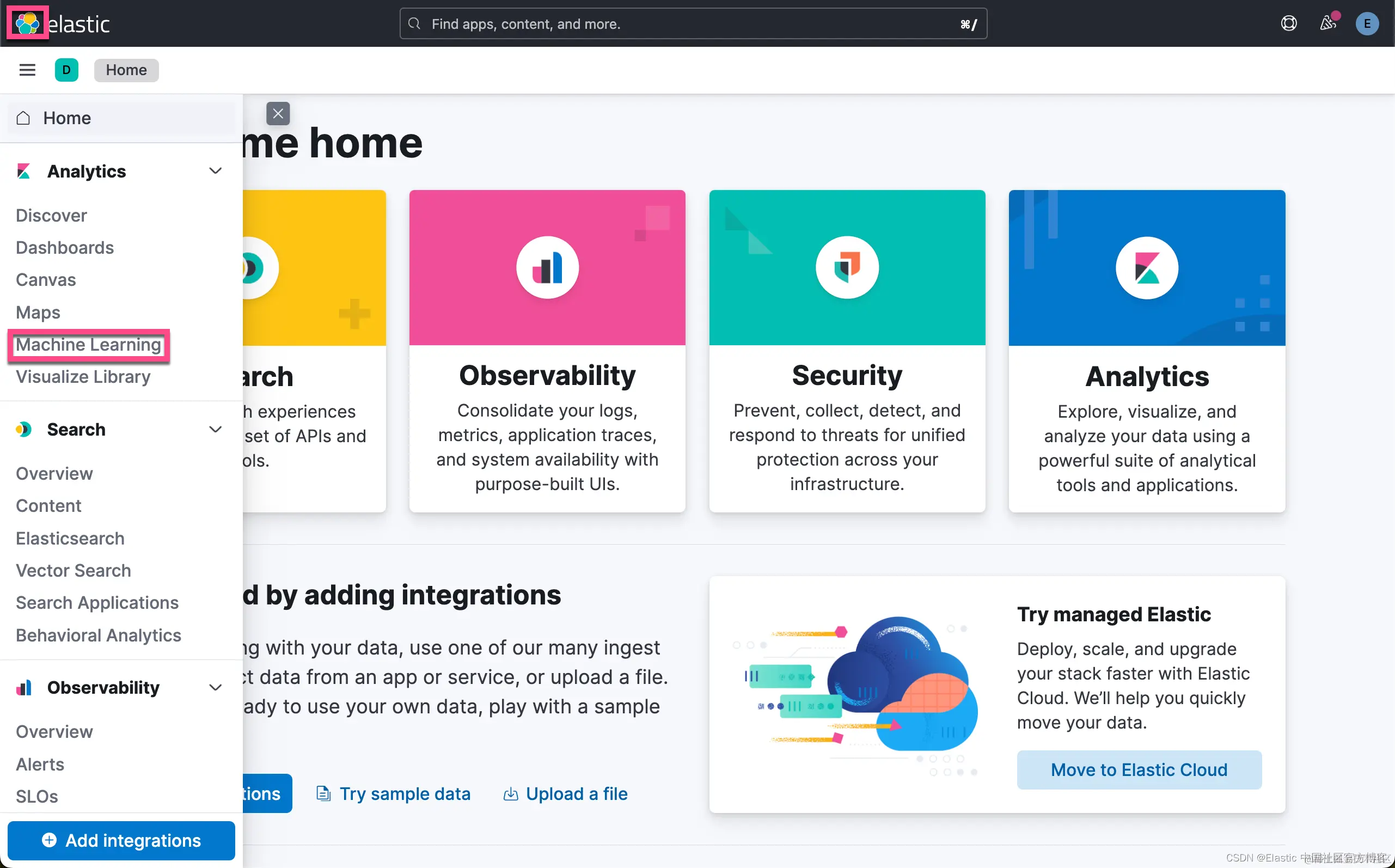Open the user avatar E menu

click(1367, 23)
